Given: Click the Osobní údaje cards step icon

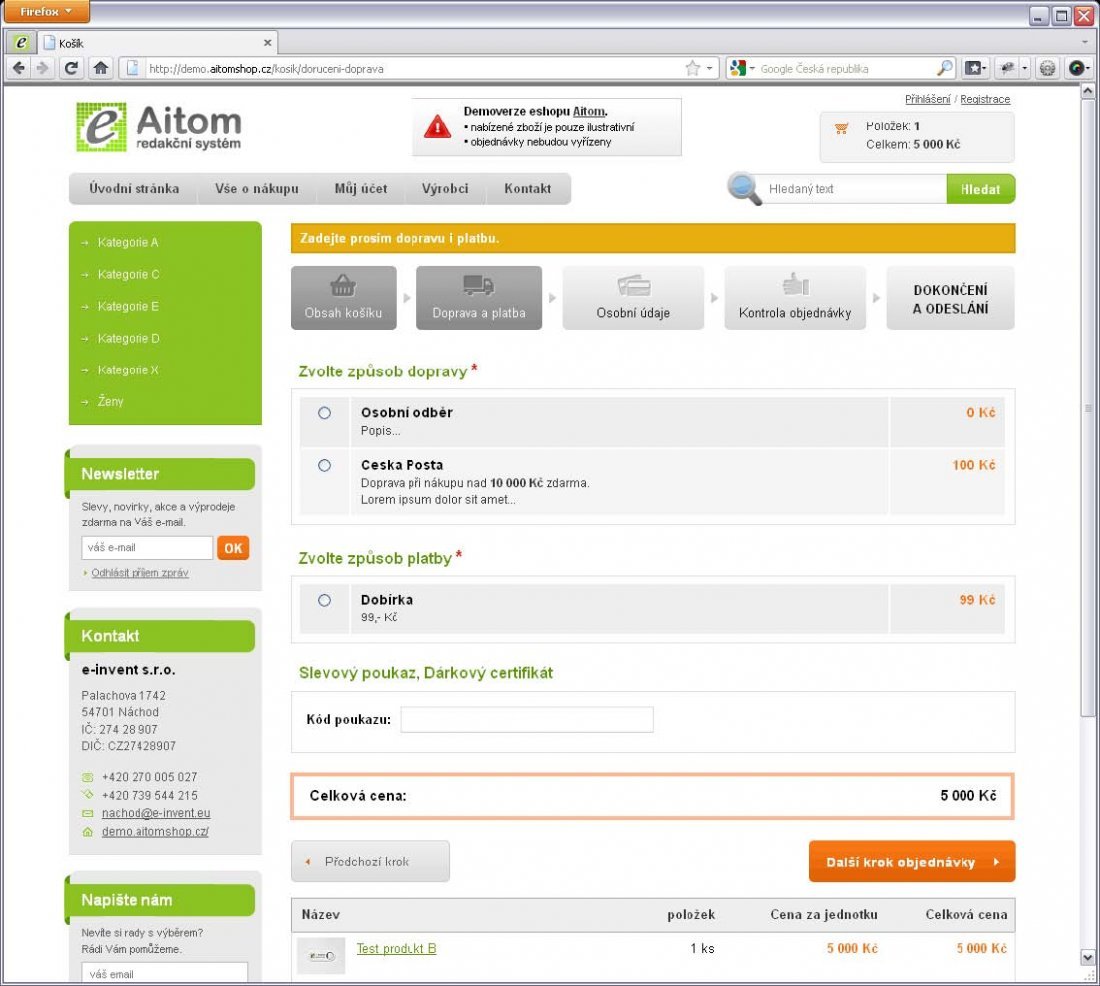Looking at the screenshot, I should pos(633,286).
